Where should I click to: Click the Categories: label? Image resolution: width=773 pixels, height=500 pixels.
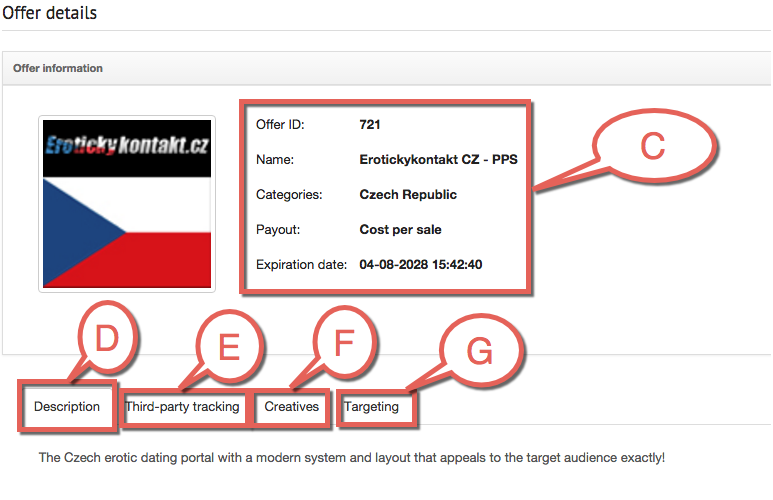(289, 195)
